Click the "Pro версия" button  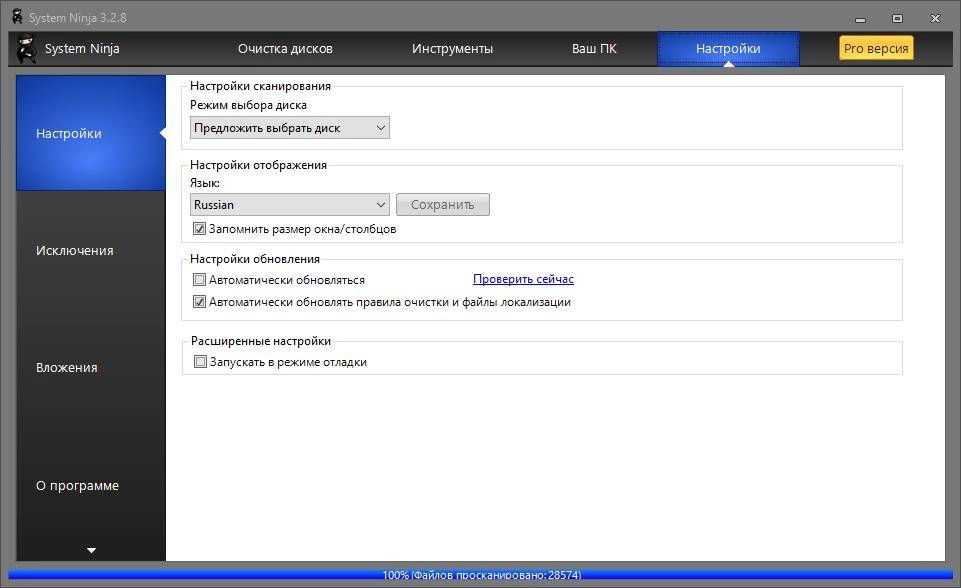click(876, 48)
